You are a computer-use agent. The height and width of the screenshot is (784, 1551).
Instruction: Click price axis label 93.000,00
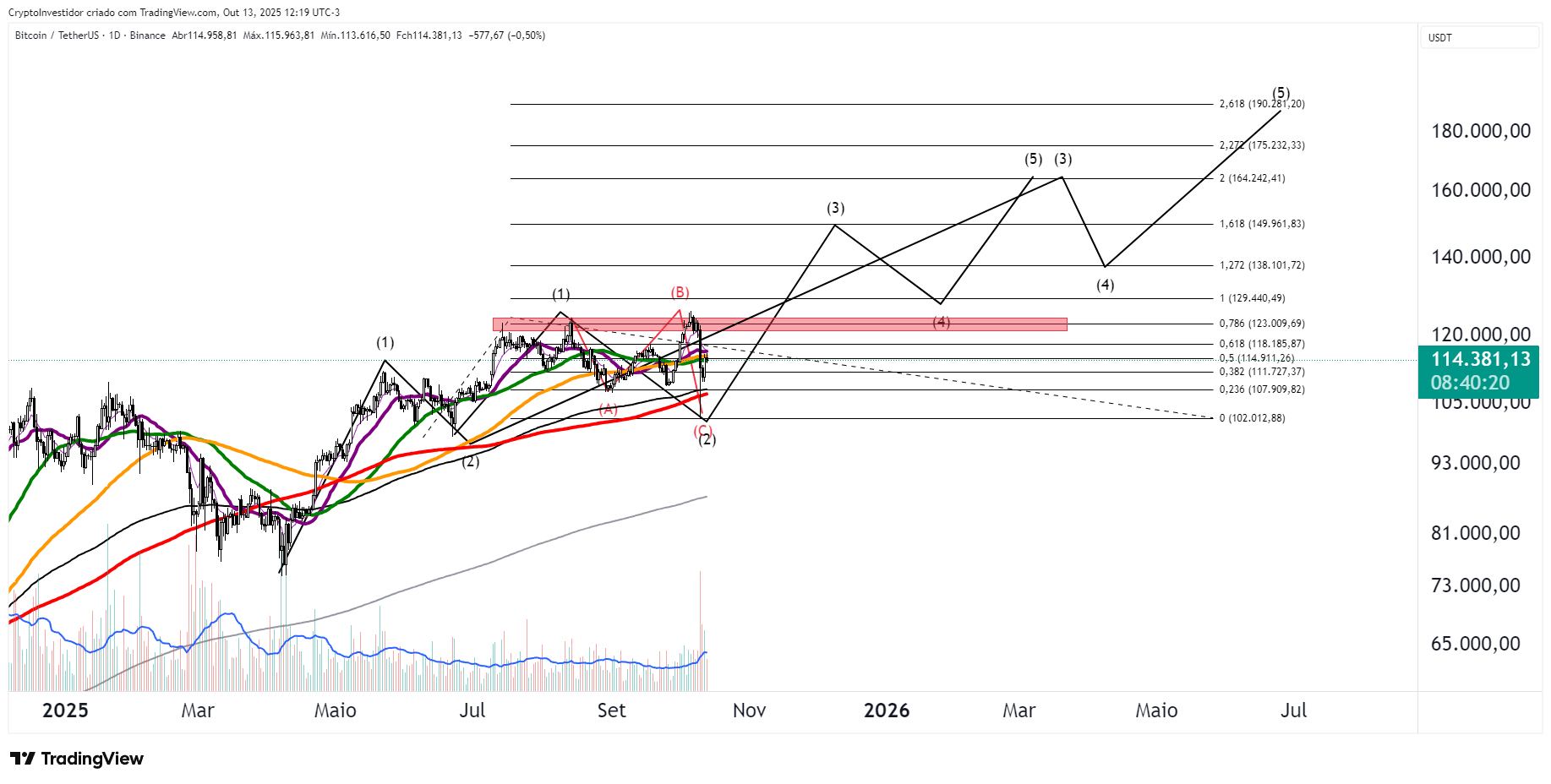pos(1475,463)
